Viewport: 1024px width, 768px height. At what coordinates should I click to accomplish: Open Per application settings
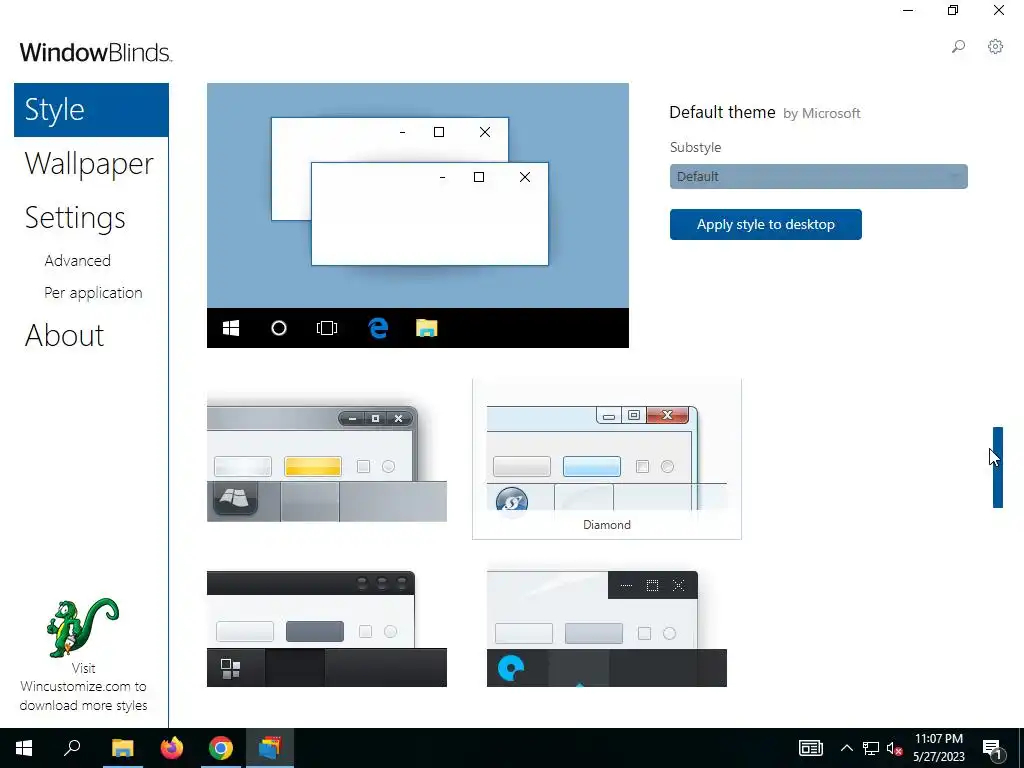[93, 293]
